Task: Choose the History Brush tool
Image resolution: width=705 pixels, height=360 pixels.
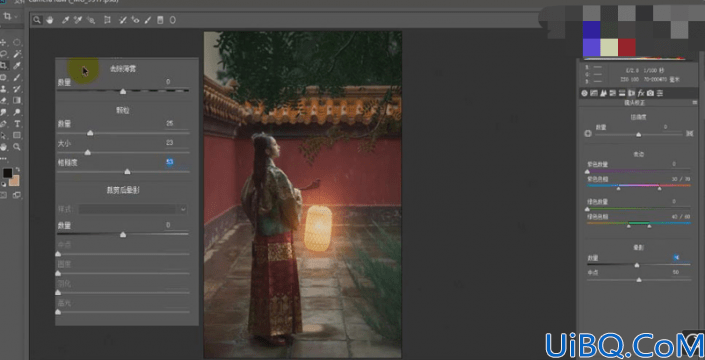Action: 17,89
